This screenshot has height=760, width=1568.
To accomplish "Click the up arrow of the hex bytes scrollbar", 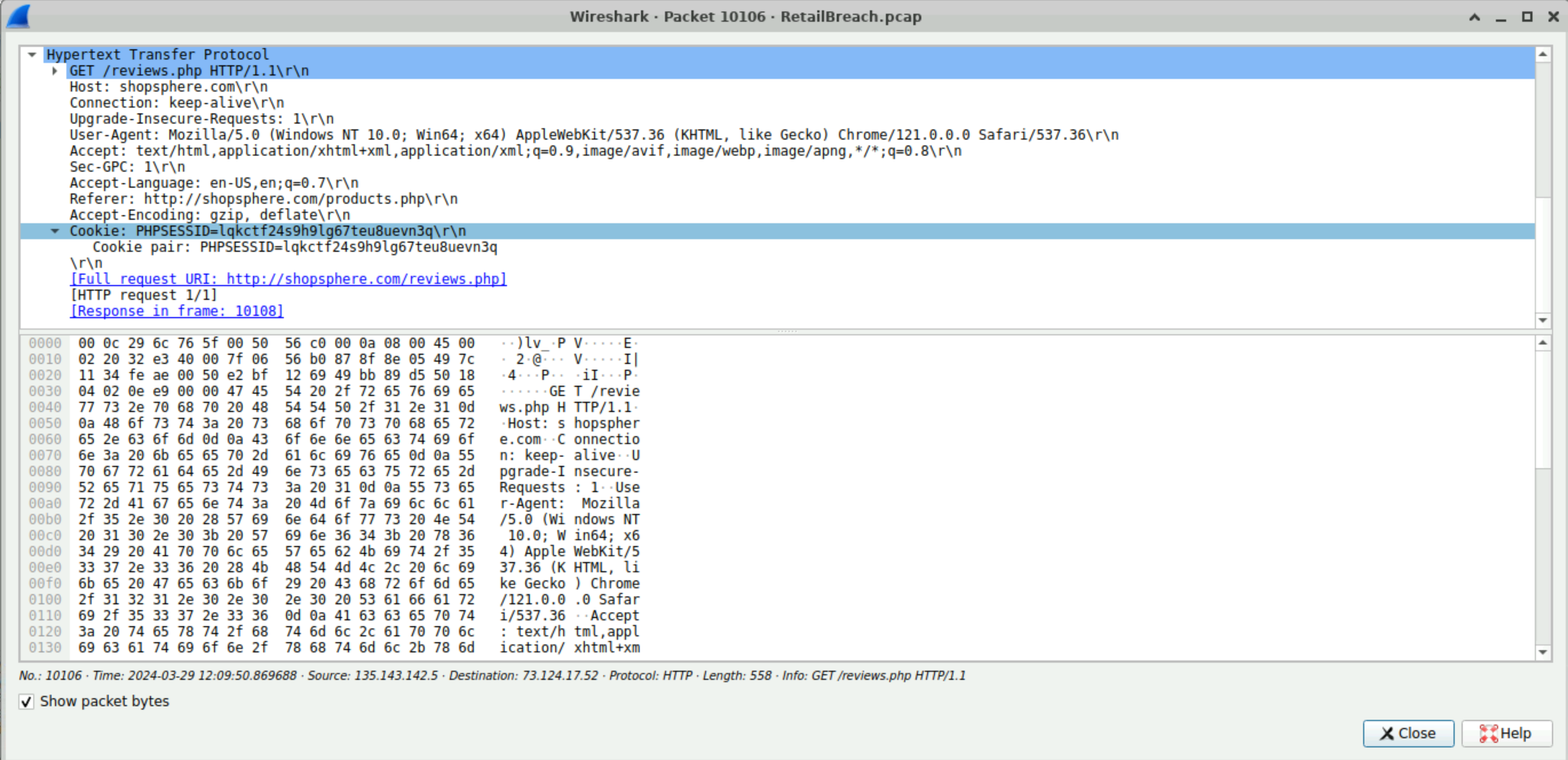I will coord(1543,343).
